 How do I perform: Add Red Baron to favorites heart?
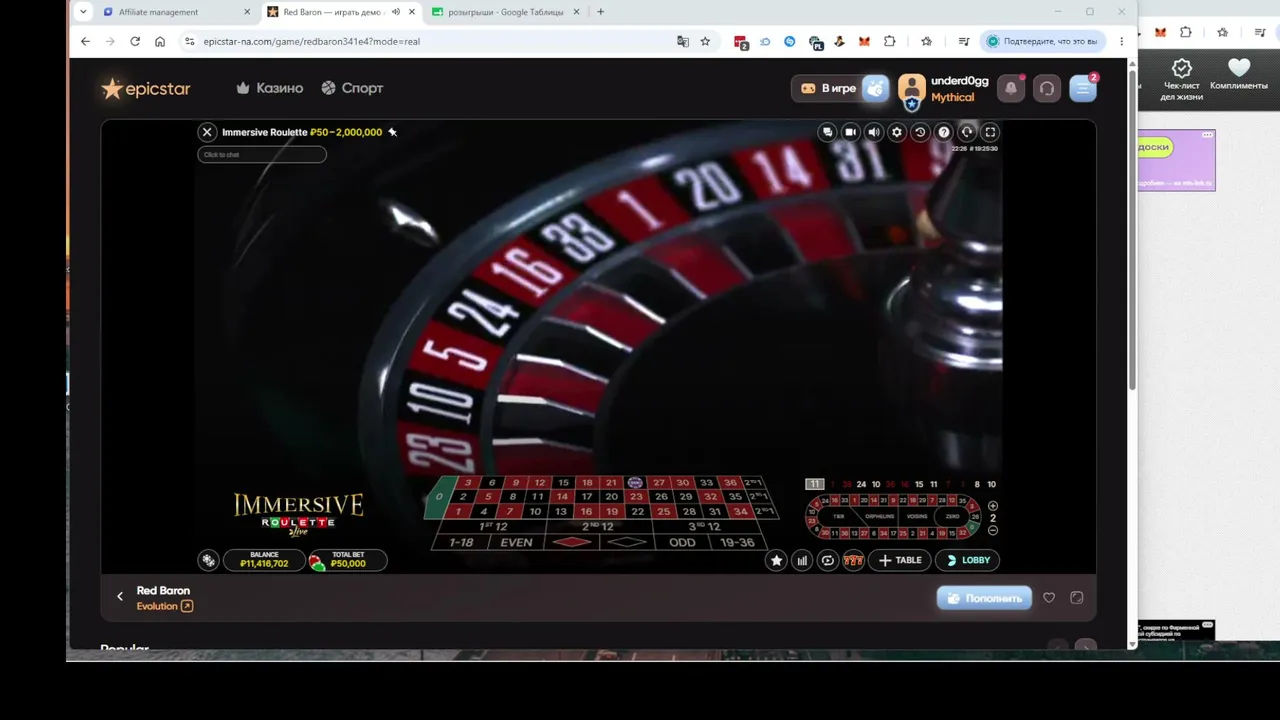(x=1049, y=598)
